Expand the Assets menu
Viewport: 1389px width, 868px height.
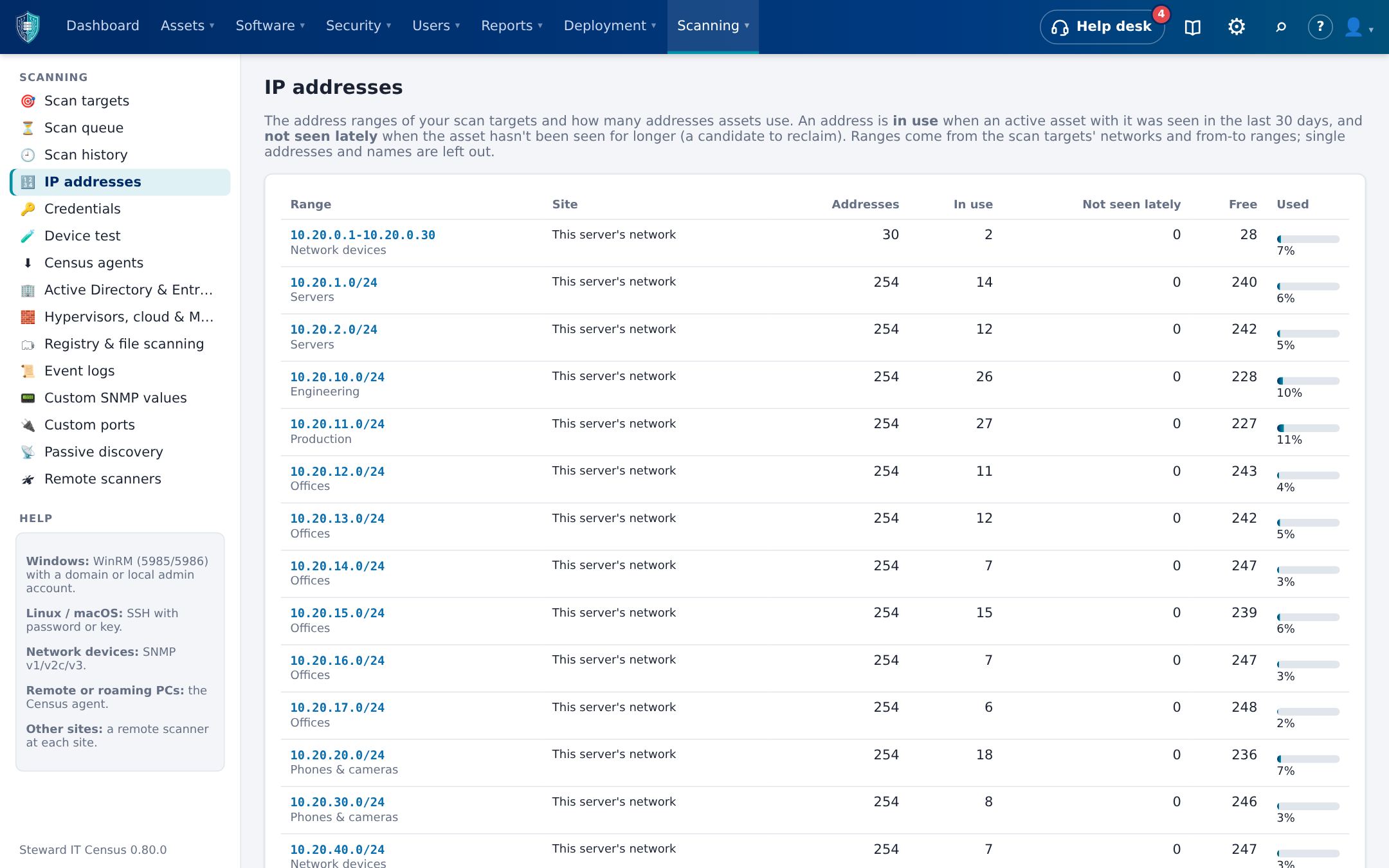pyautogui.click(x=187, y=26)
